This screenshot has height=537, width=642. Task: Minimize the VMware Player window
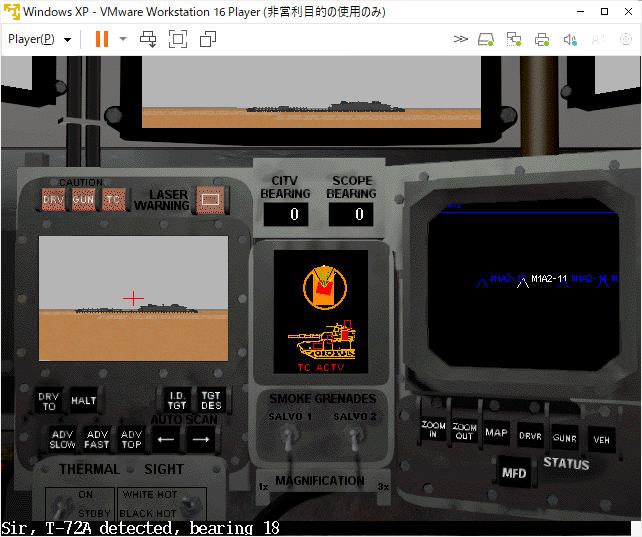pos(581,11)
